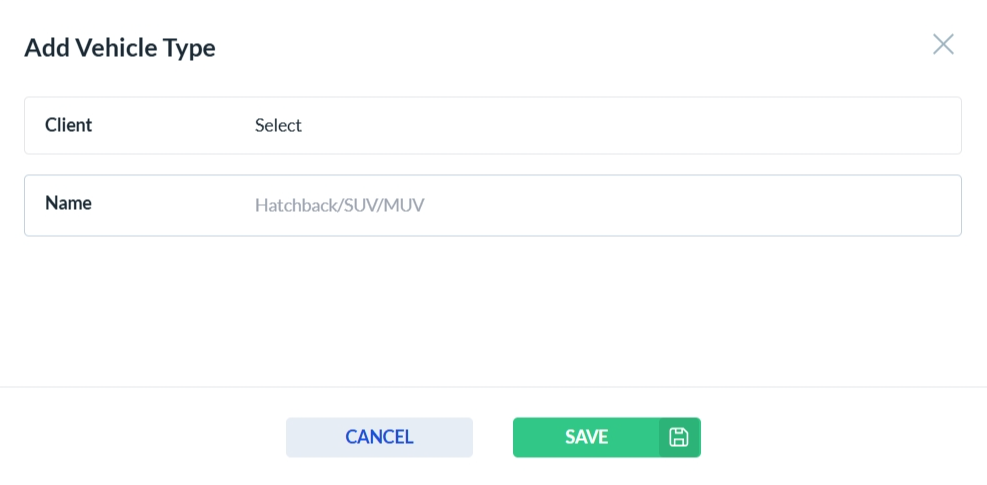This screenshot has width=987, height=485.
Task: Click the blank dialog body below Name
Action: click(x=492, y=310)
